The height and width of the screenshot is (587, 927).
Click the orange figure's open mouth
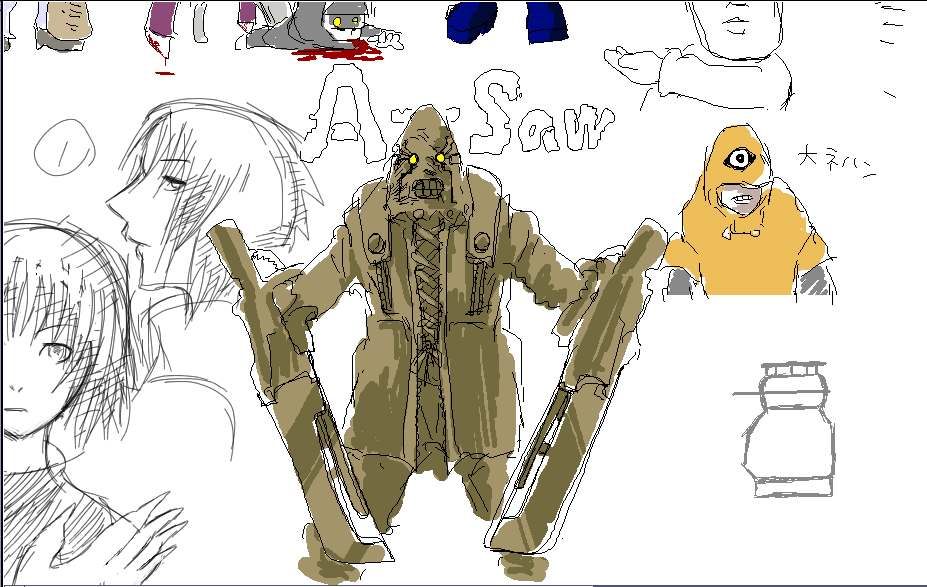click(741, 200)
